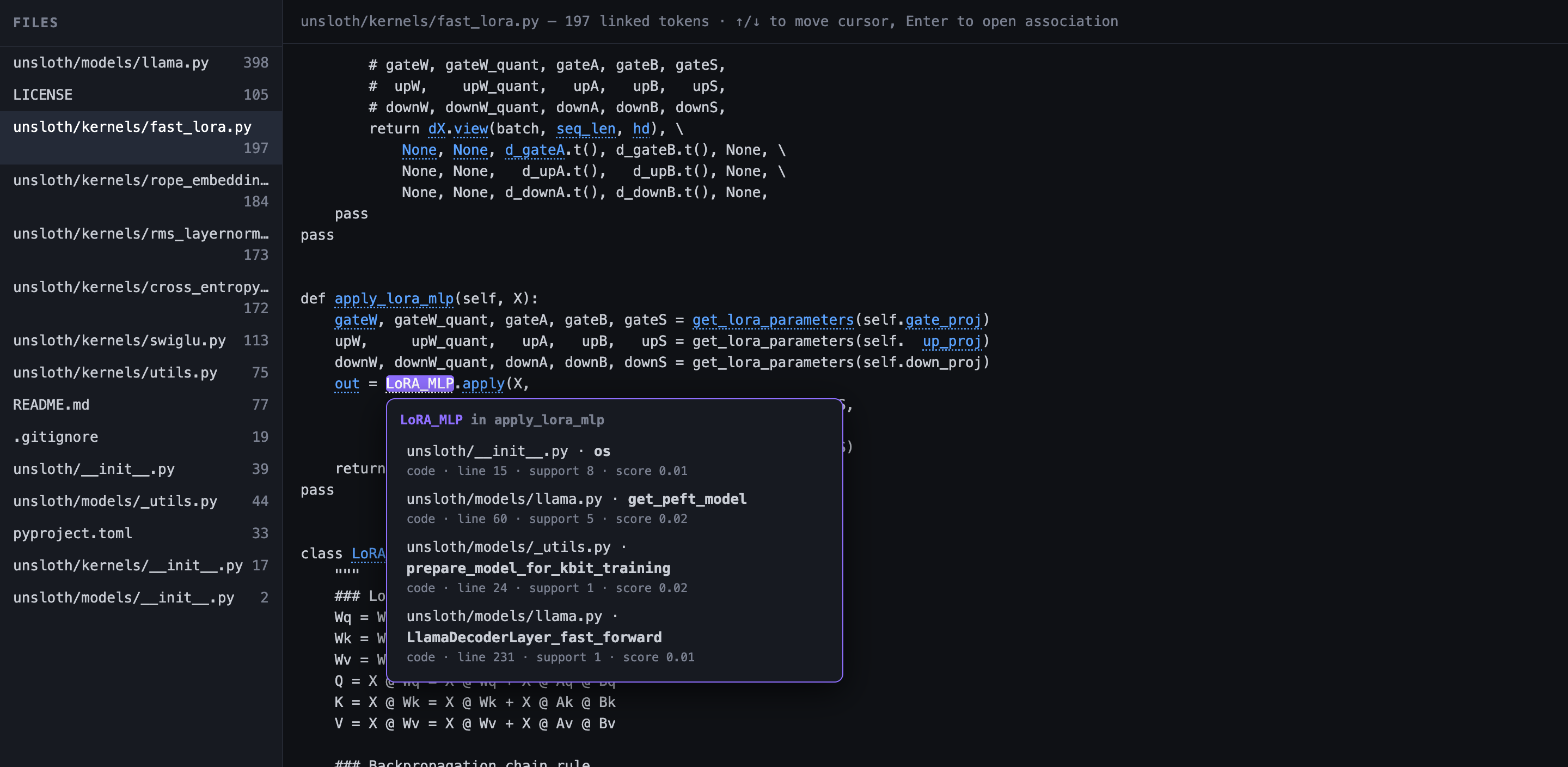1568x767 pixels.
Task: Open association unsloth/__init__.py · os
Action: coord(614,460)
